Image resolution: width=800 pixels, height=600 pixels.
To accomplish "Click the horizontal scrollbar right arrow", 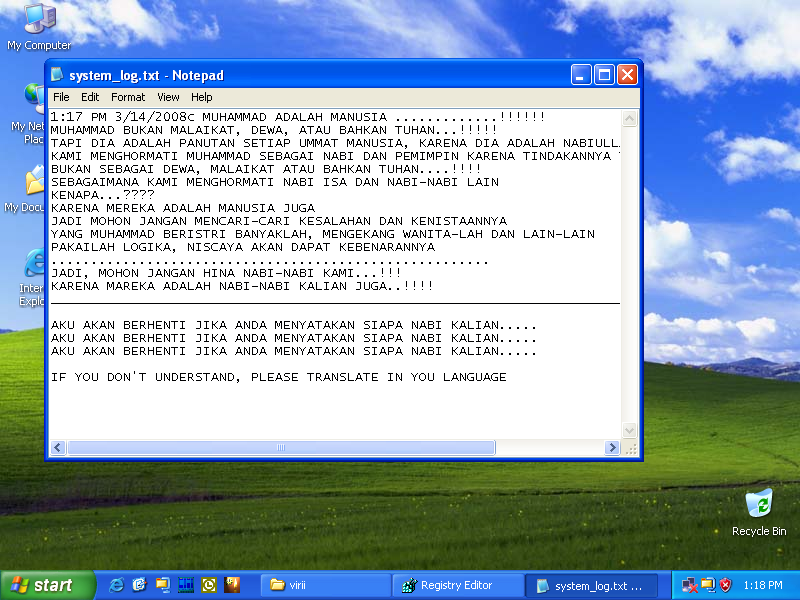I will (612, 447).
